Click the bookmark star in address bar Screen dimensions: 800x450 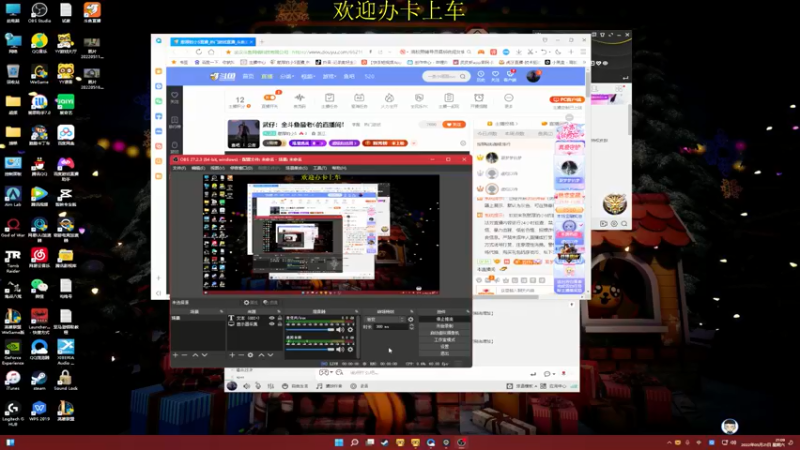click(x=228, y=52)
